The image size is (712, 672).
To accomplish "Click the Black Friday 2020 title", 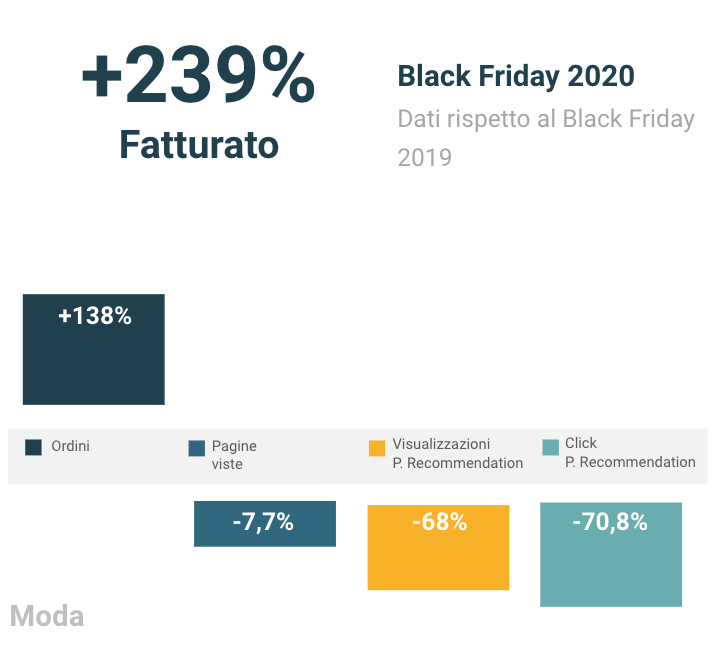I will click(x=516, y=76).
